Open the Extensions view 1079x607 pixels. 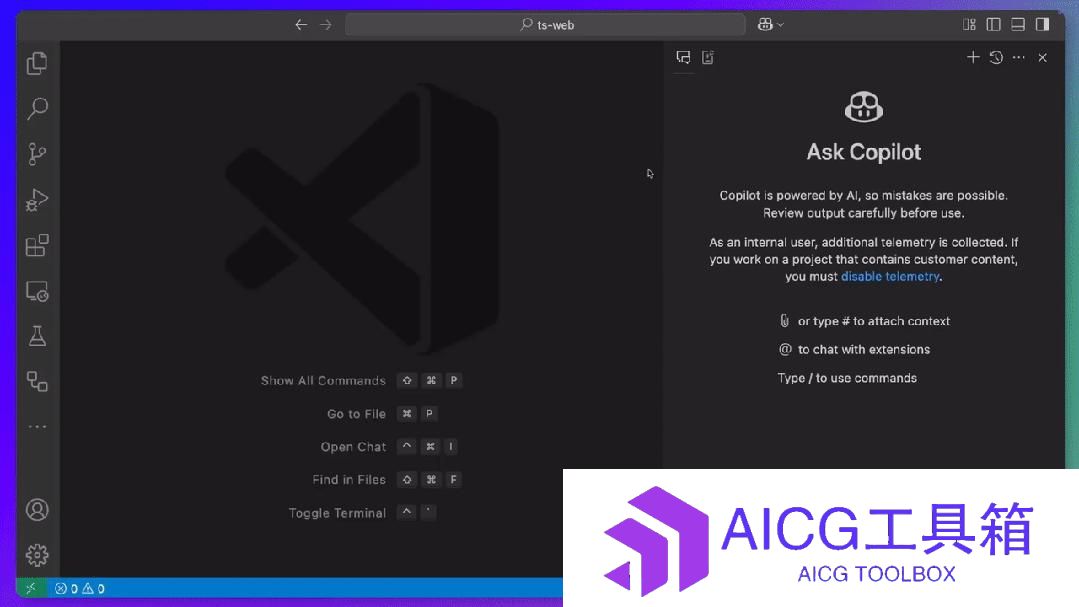click(x=37, y=246)
